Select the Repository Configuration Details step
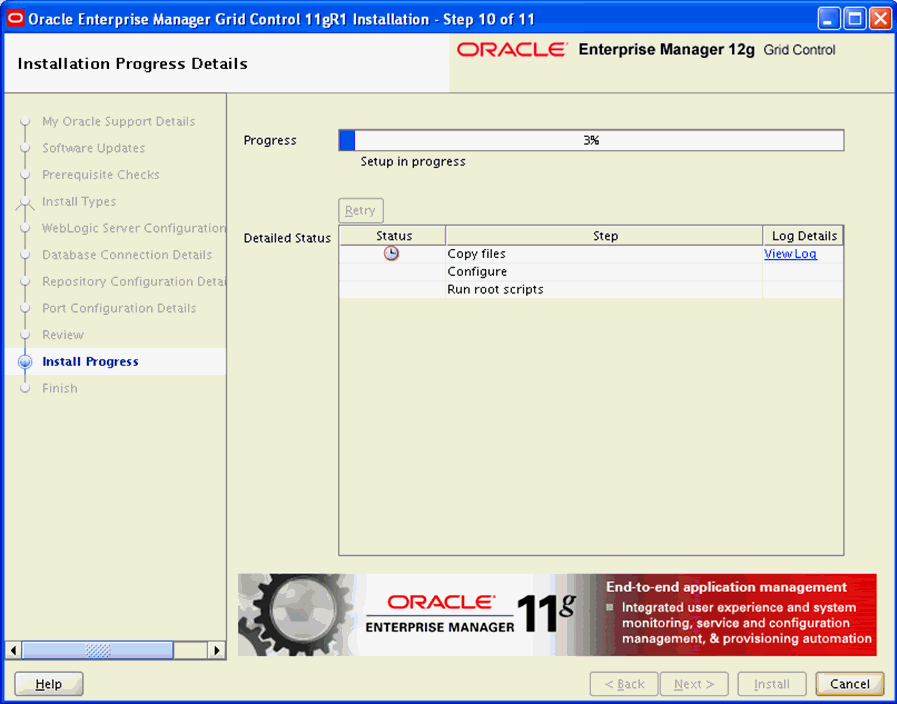897x704 pixels. (x=134, y=281)
